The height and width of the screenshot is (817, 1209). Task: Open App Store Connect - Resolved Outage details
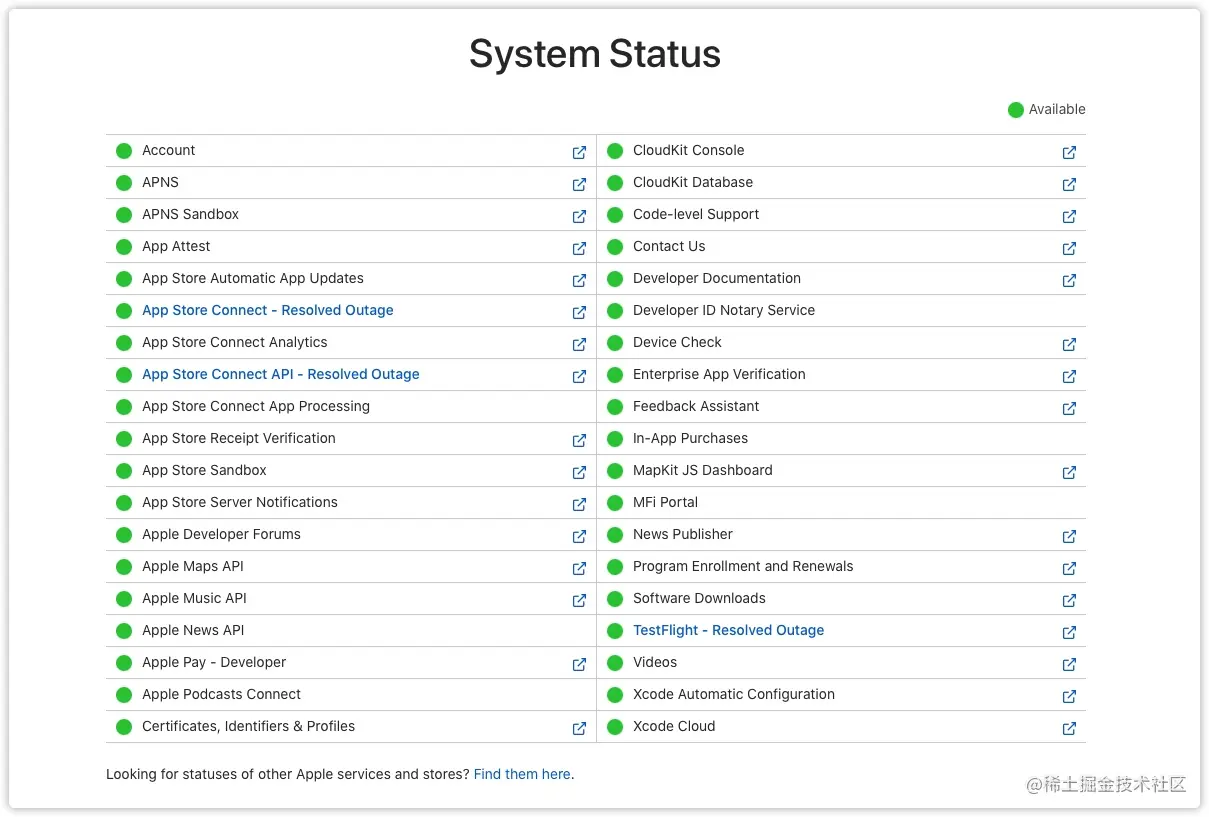pos(268,310)
